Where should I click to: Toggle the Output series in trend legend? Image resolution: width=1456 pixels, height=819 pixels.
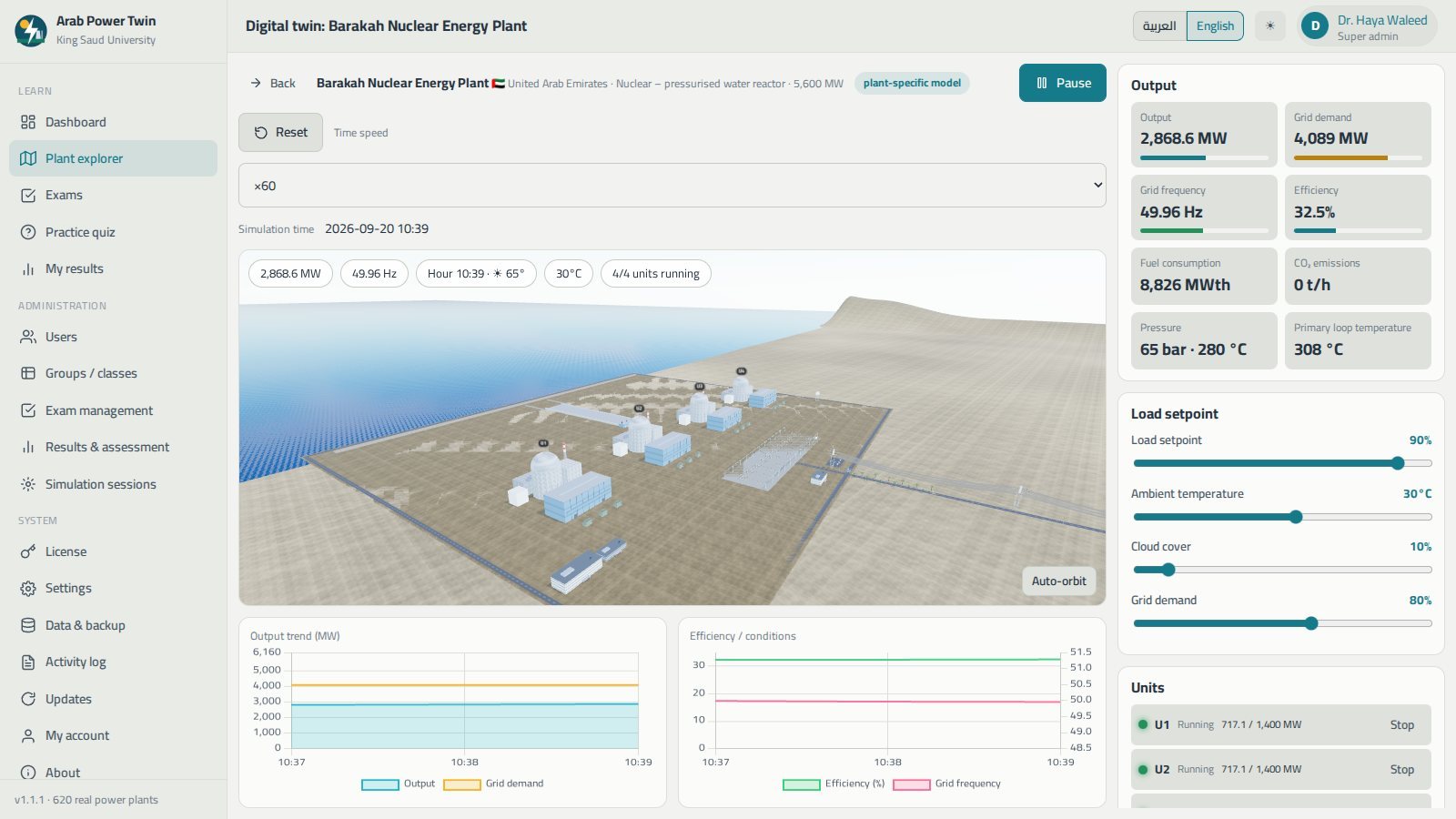click(399, 784)
